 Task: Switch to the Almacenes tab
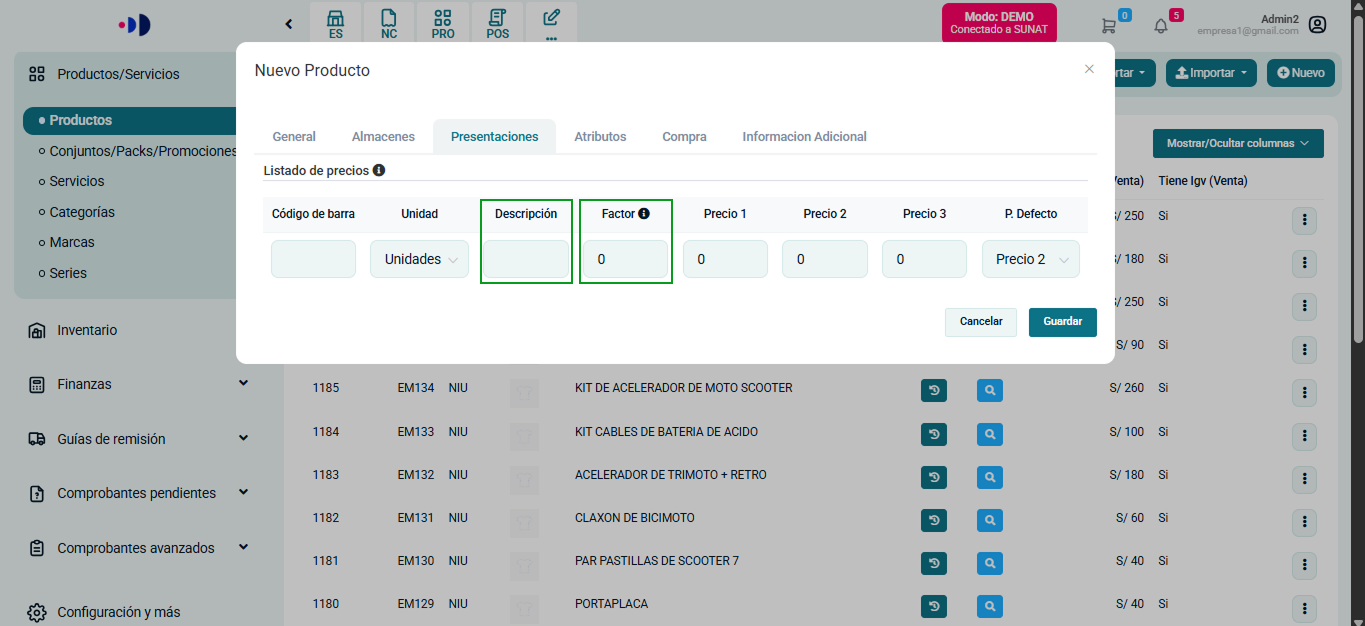point(383,137)
